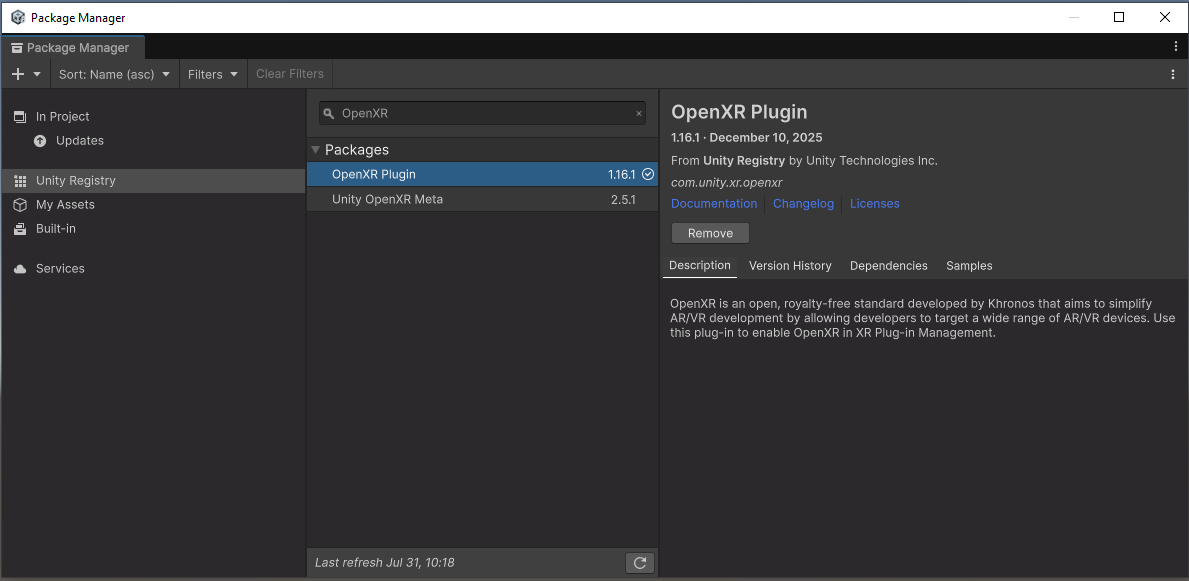The image size is (1189, 581).
Task: Open the add package dropdown arrow
Action: pyautogui.click(x=37, y=74)
